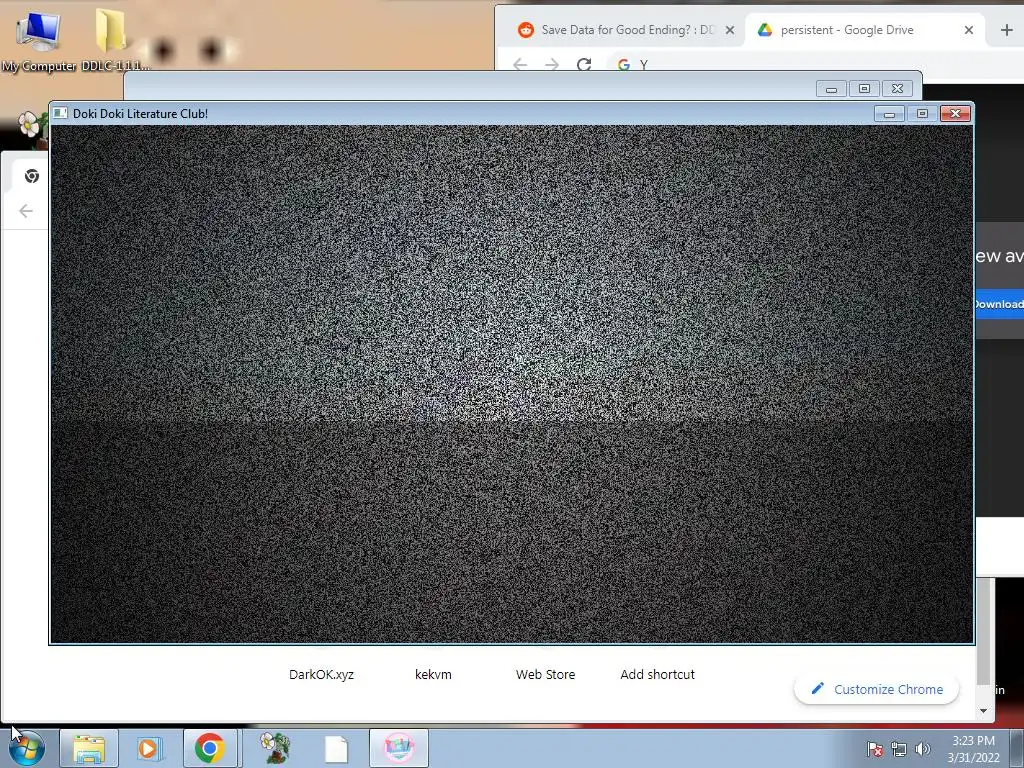
Task: Go back in the Google Drive Chrome window
Action: [x=520, y=64]
